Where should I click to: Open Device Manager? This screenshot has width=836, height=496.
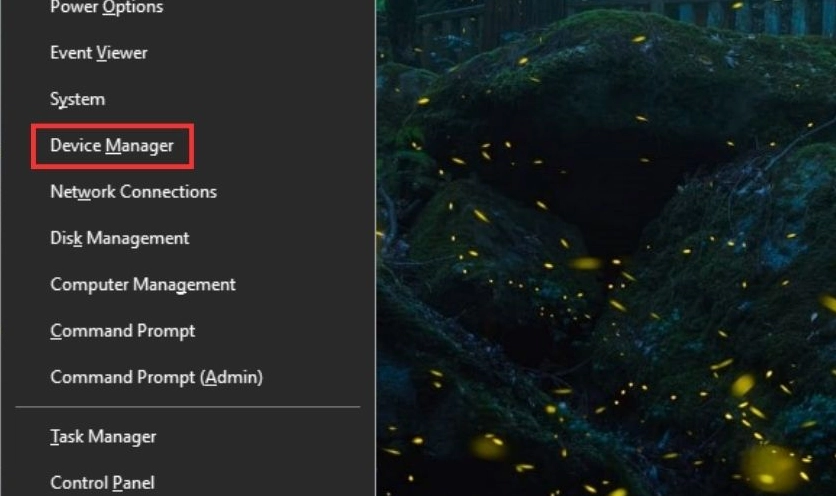pos(112,146)
